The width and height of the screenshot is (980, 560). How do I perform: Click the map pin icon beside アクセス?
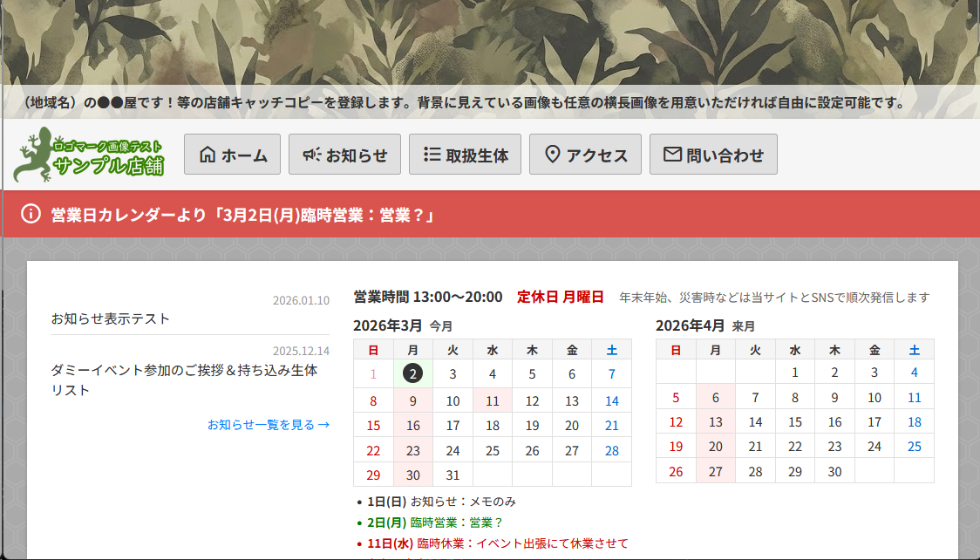coord(552,154)
